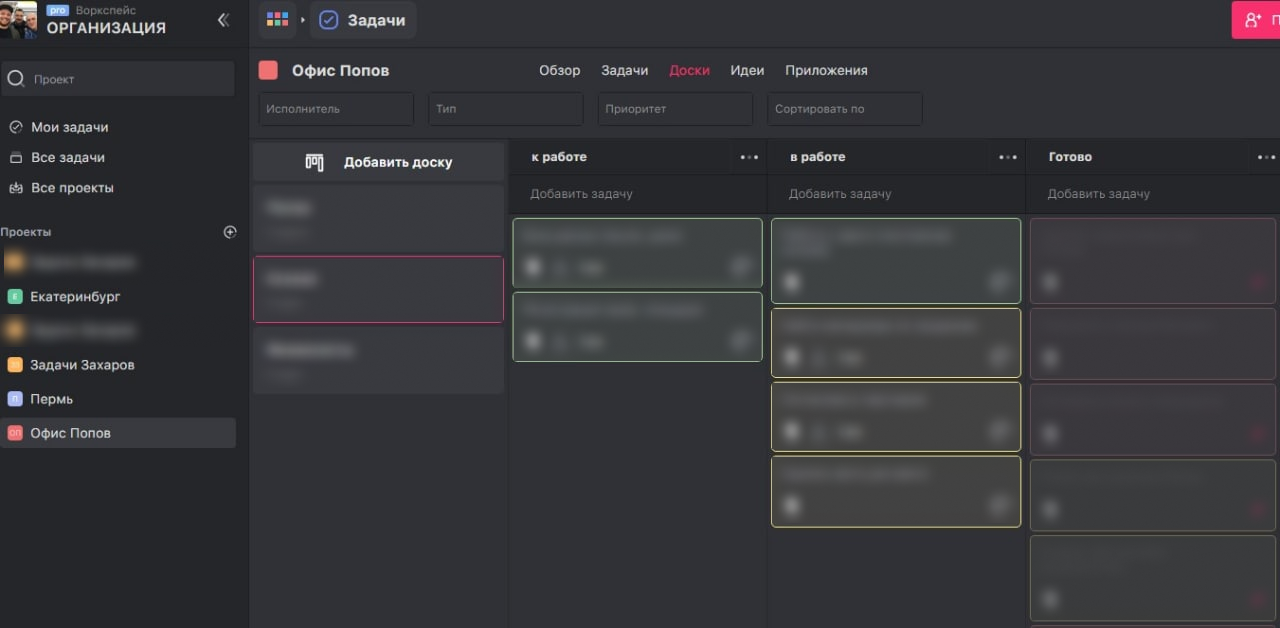Open options menu for 'в работе' column
This screenshot has height=628, width=1280.
click(1008, 157)
